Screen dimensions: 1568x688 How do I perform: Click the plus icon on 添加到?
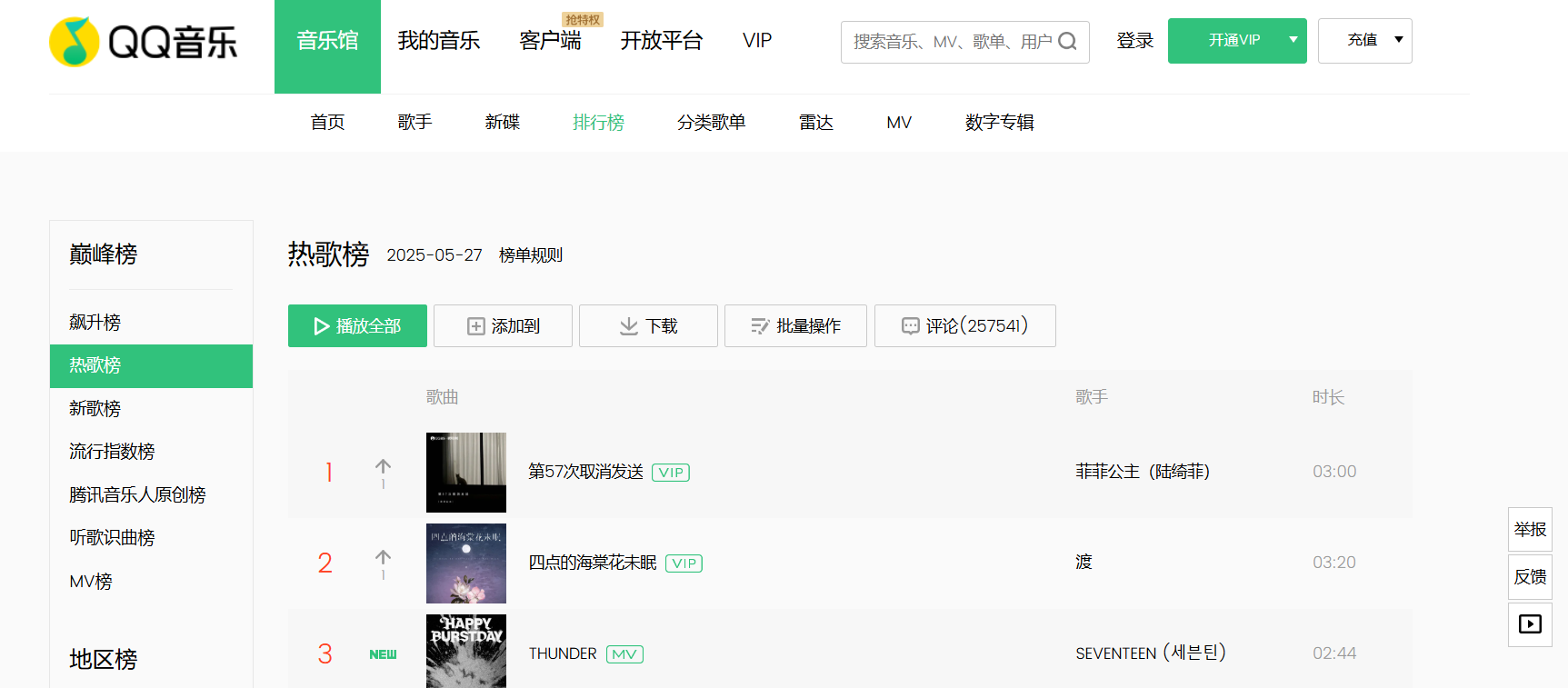pyautogui.click(x=476, y=326)
